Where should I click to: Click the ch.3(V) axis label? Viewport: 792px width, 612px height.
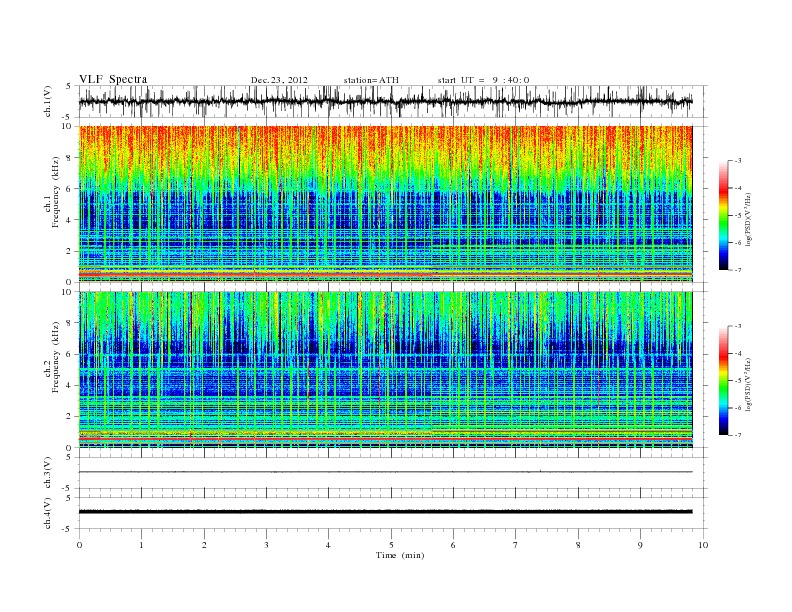[x=48, y=473]
